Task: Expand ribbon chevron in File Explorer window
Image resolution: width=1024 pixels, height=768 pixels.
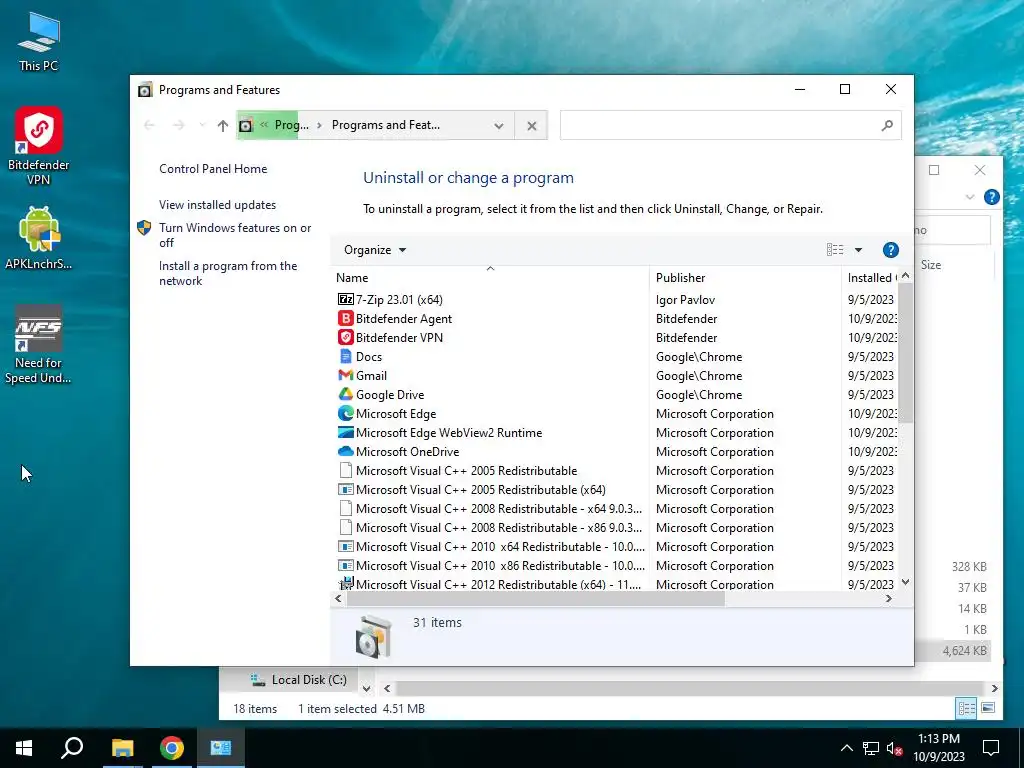Action: (970, 197)
